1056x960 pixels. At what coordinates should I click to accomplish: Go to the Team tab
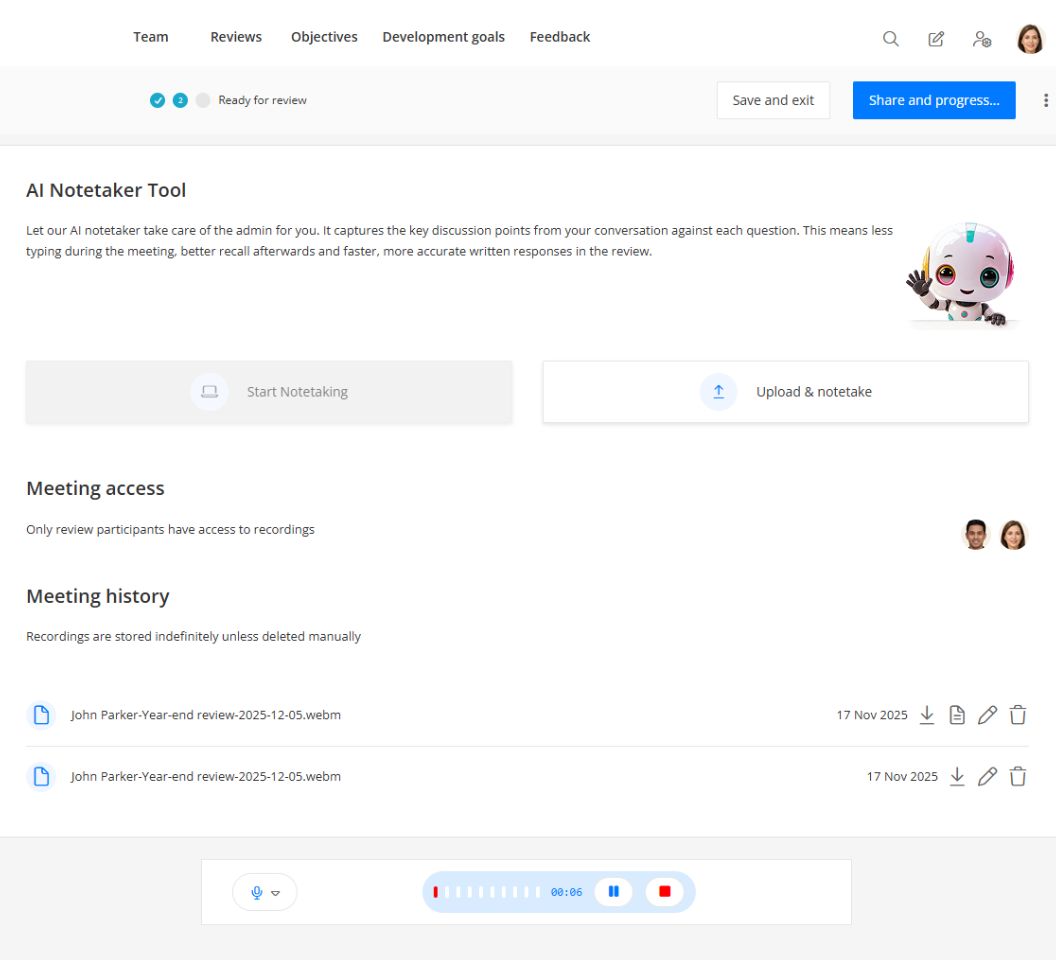coord(151,37)
